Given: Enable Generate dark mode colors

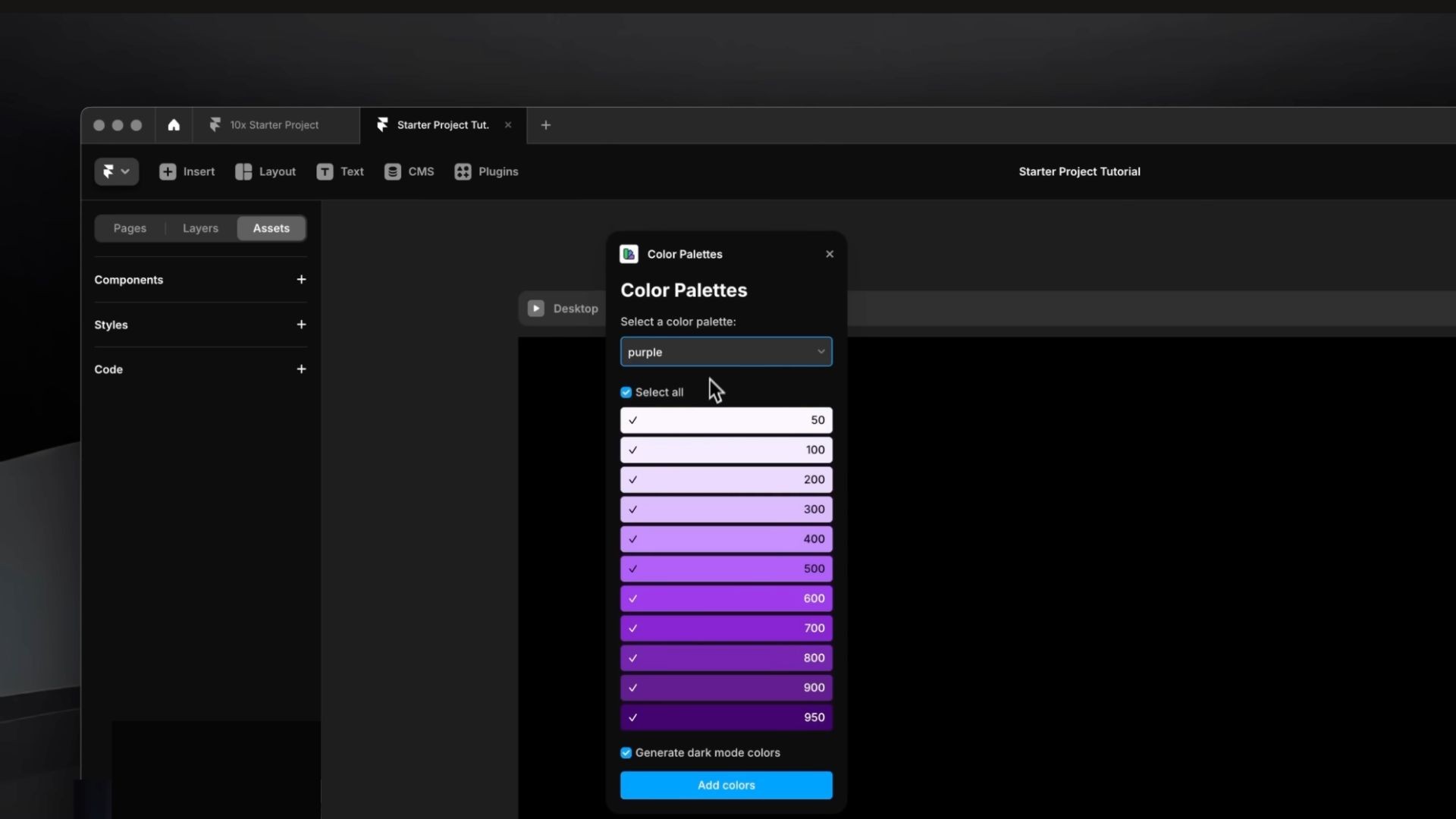Looking at the screenshot, I should point(626,752).
